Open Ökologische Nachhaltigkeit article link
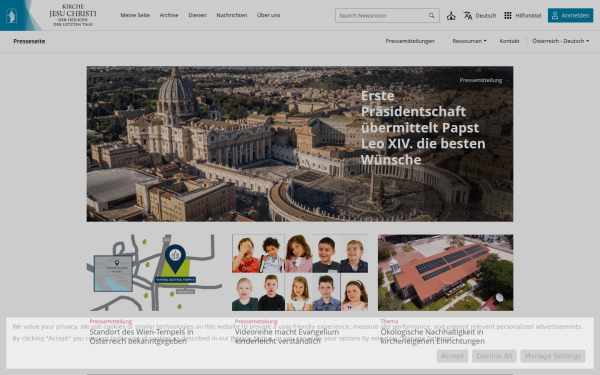This screenshot has width=600, height=375. click(432, 336)
